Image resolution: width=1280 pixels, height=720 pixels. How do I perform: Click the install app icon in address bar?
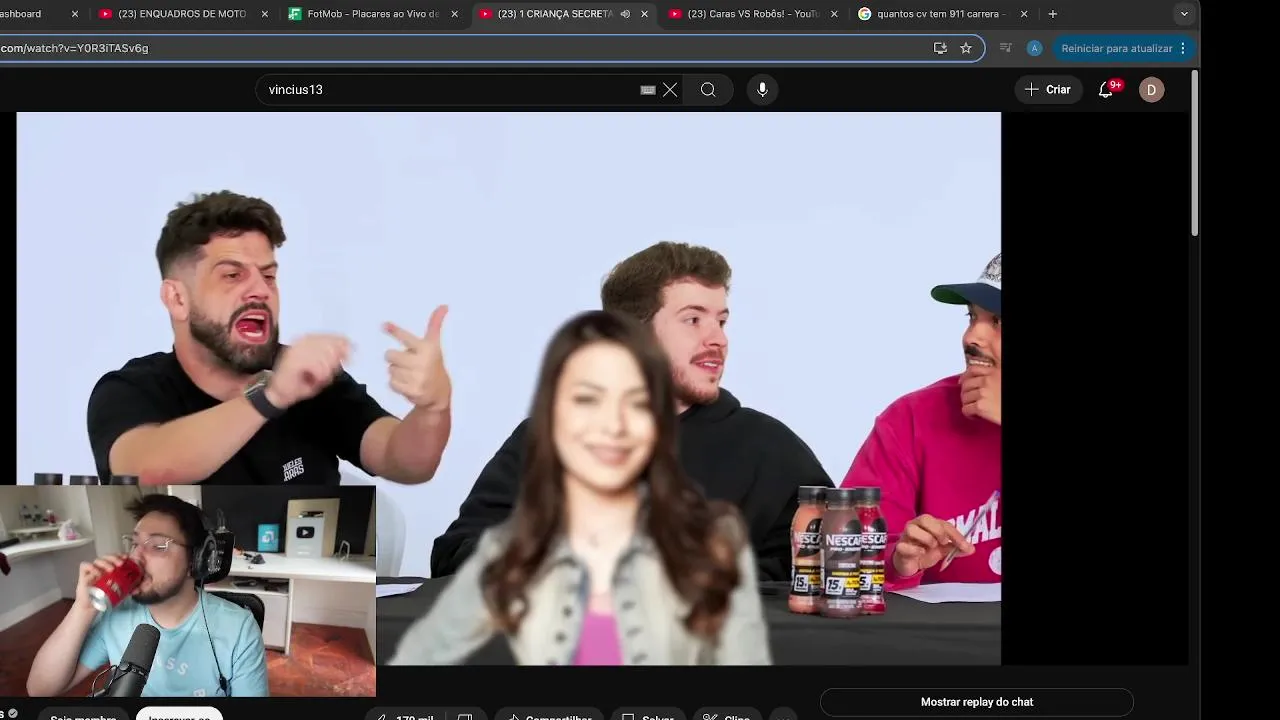pos(940,48)
